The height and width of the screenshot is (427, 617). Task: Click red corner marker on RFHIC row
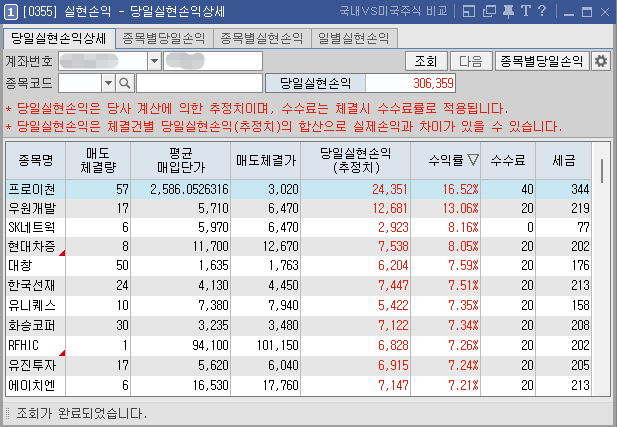click(62, 353)
